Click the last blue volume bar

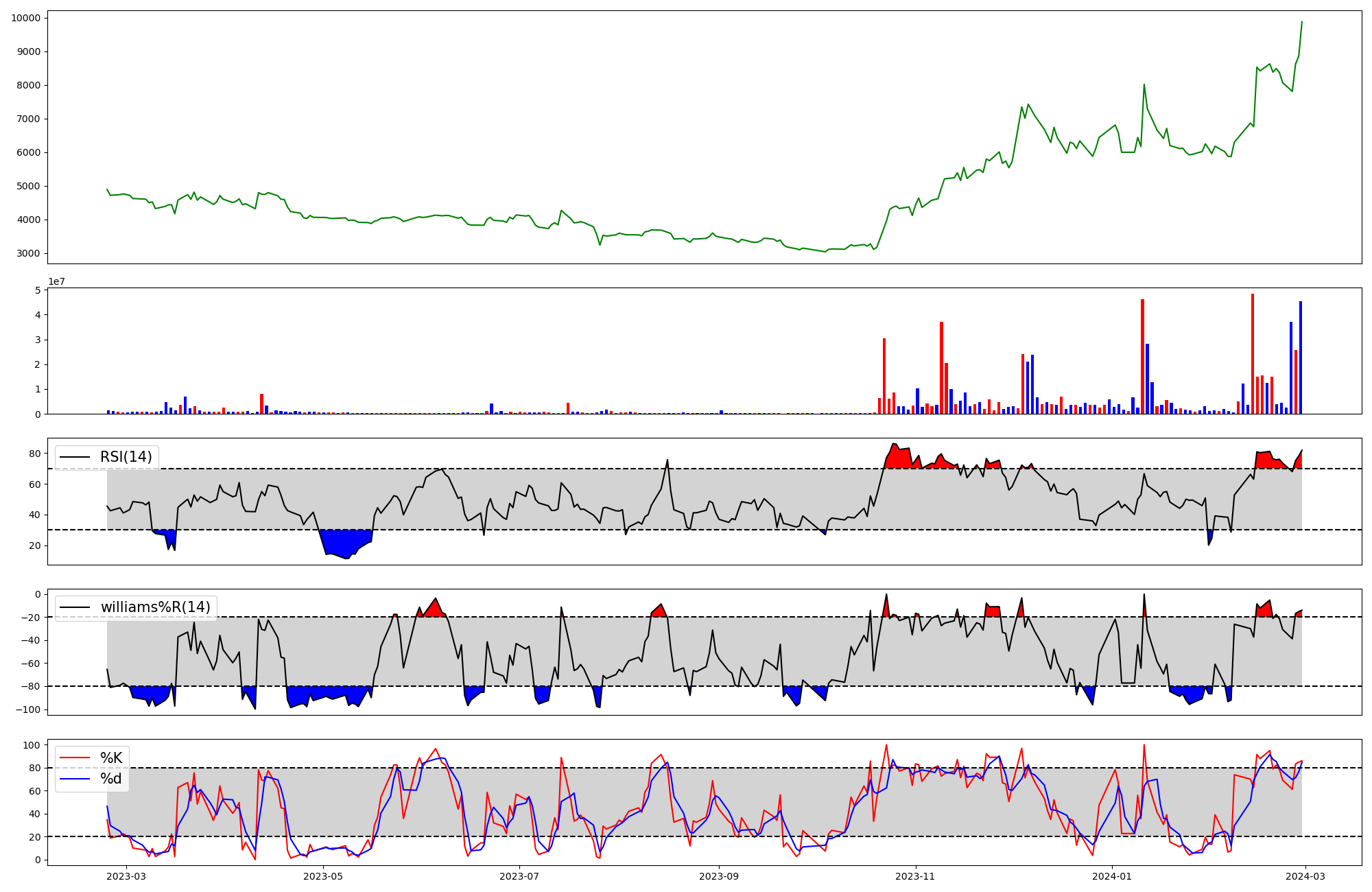(x=1300, y=357)
